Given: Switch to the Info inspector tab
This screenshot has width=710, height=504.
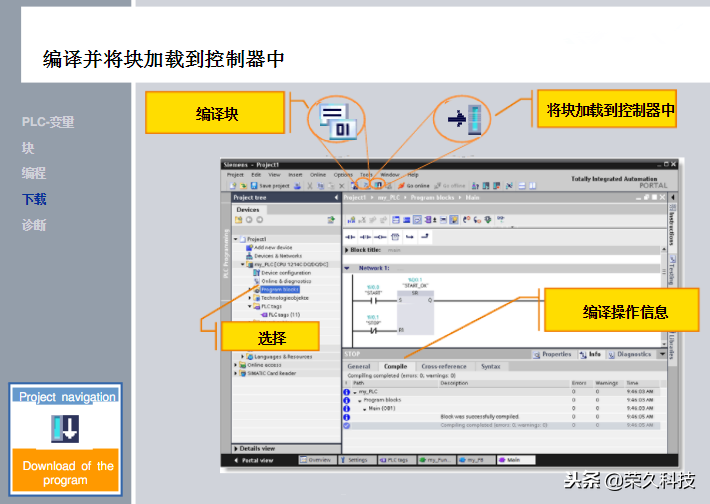Looking at the screenshot, I should 590,354.
